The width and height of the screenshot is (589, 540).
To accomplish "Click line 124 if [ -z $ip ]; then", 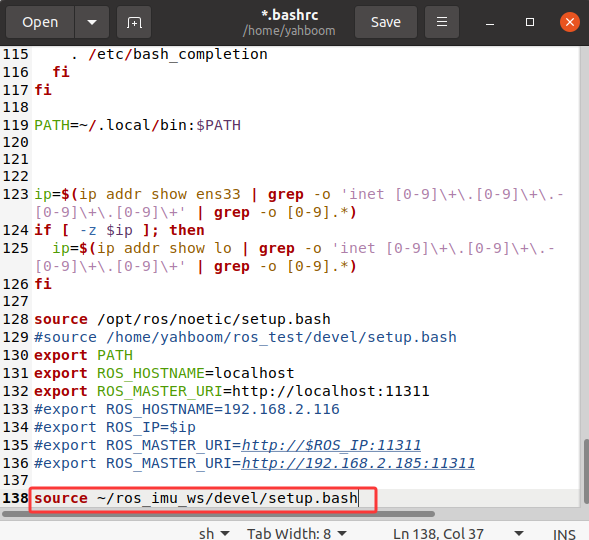I will (x=119, y=230).
